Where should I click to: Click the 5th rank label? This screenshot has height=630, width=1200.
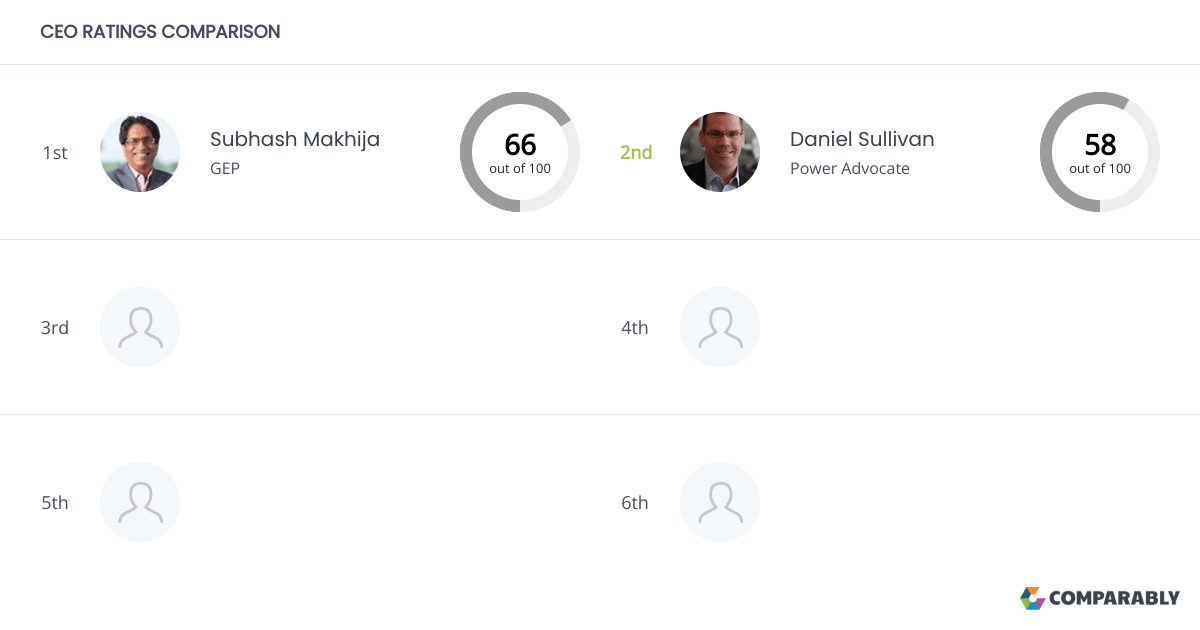tap(55, 502)
